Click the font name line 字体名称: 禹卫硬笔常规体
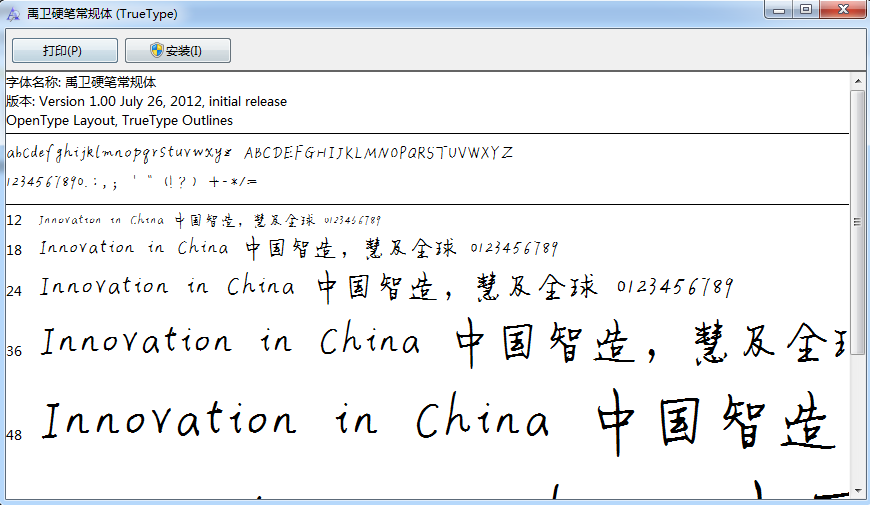This screenshot has height=505, width=870. (x=81, y=82)
